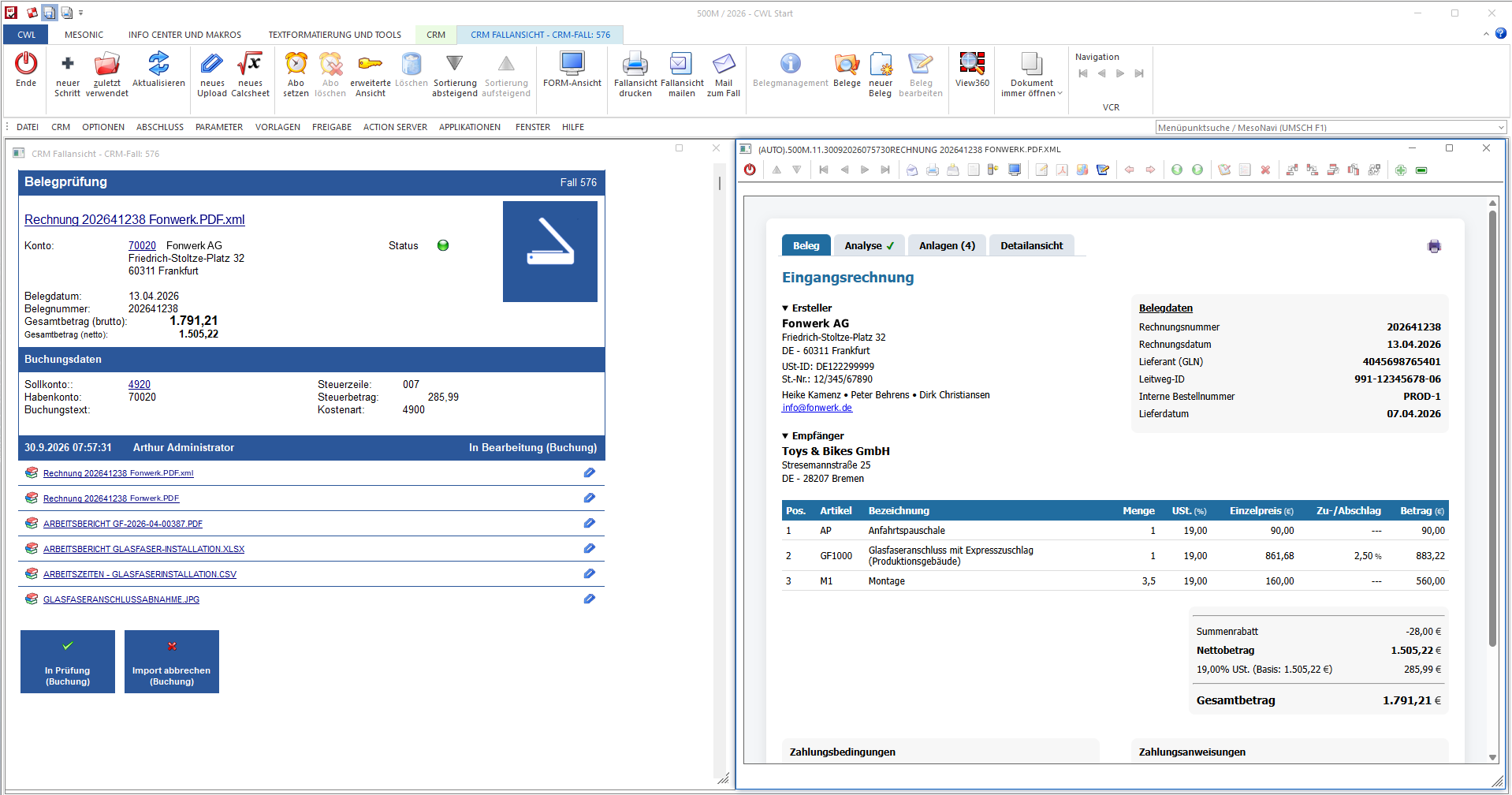This screenshot has height=795, width=1512.
Task: Click Import abbrechen (Buchung) button
Action: coord(172,662)
